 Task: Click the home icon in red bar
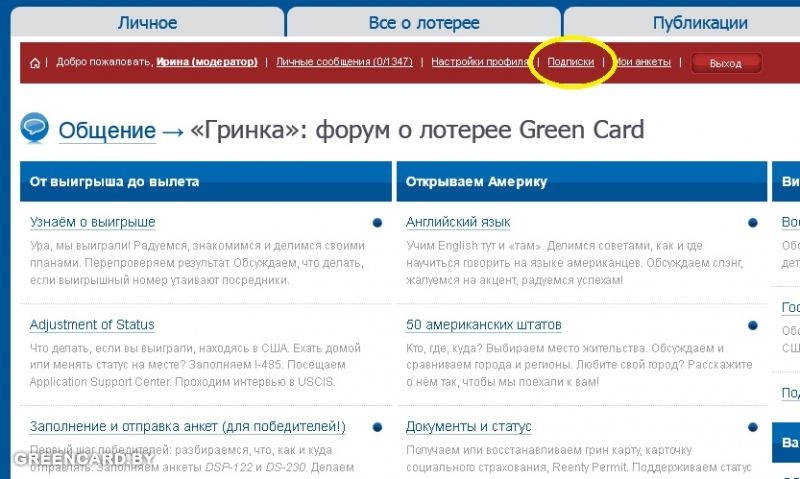point(35,63)
